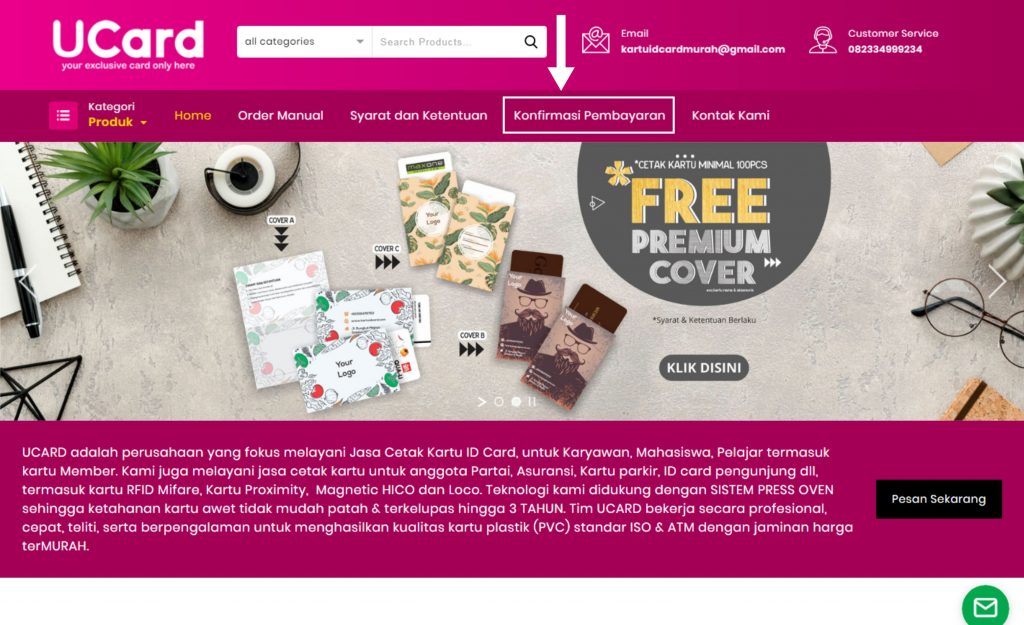Open Konfirmasi Pembayaran page
Viewport: 1024px width, 625px height.
(x=588, y=116)
